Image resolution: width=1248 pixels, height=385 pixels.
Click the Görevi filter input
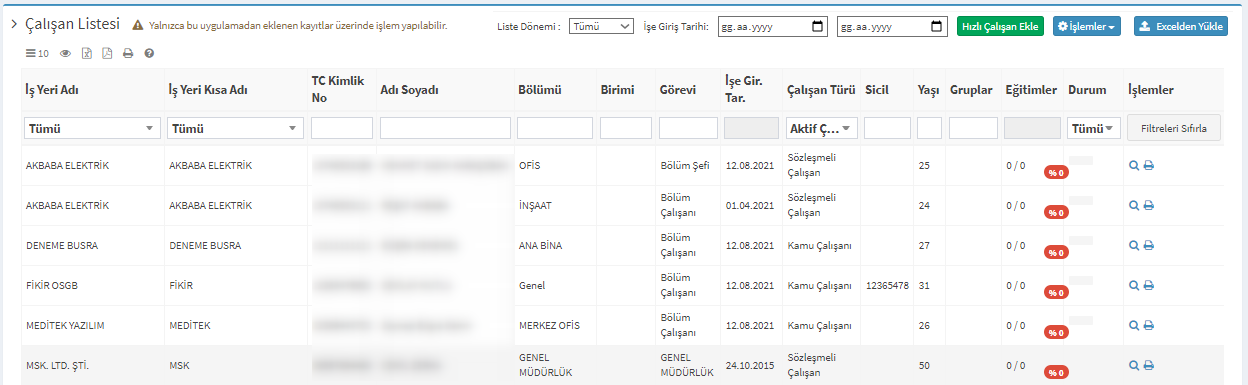pos(688,128)
